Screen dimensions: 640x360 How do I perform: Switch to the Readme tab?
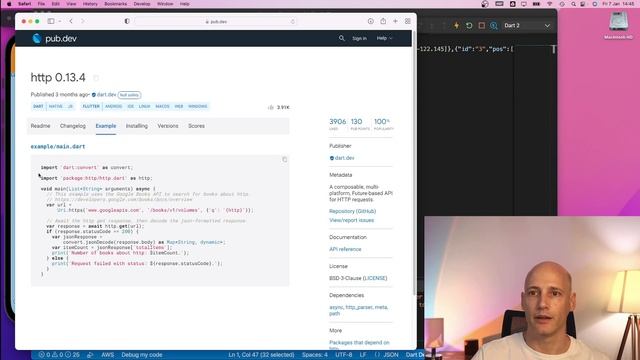click(x=40, y=126)
